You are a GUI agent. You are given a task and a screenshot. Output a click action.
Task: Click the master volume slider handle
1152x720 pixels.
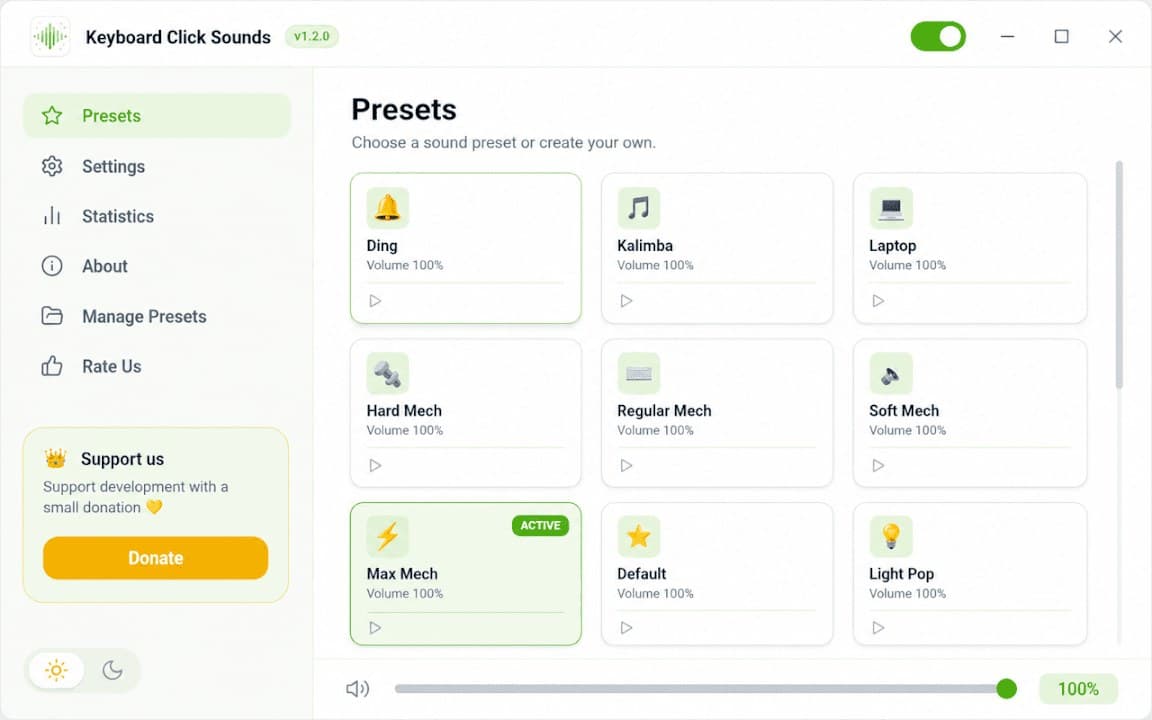[x=1007, y=688]
